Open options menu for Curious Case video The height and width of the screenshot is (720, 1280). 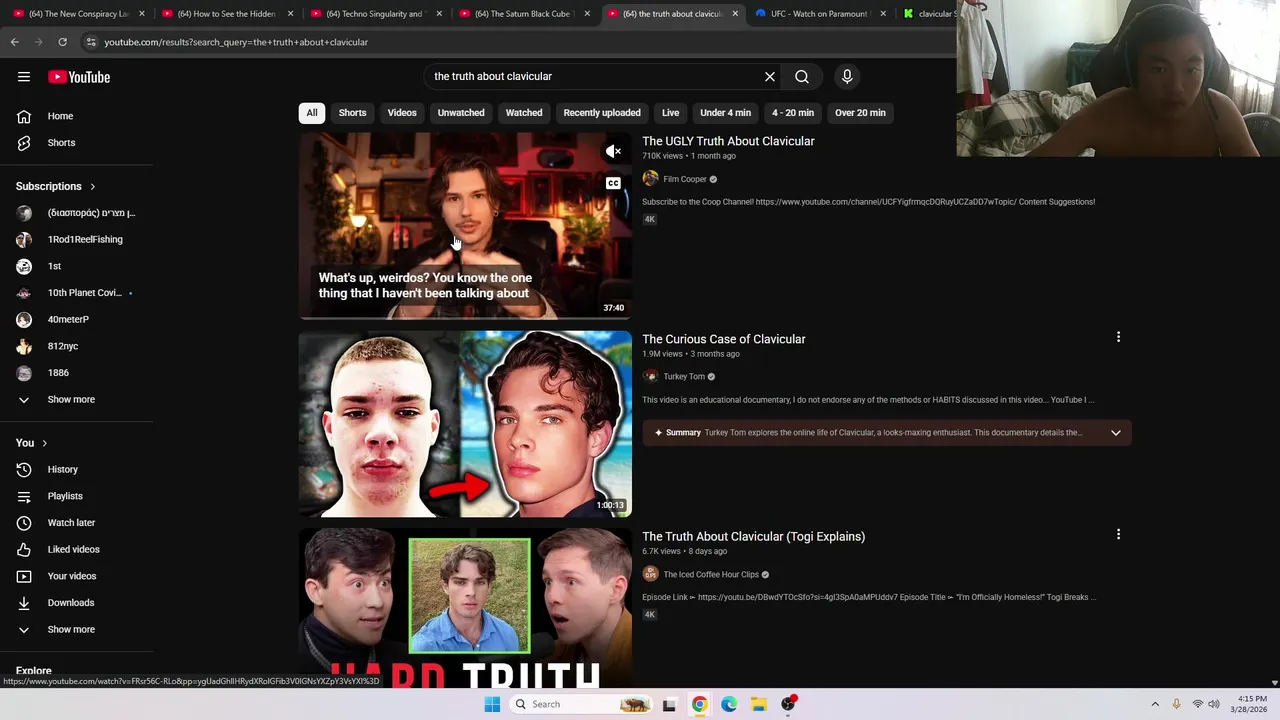coord(1118,337)
